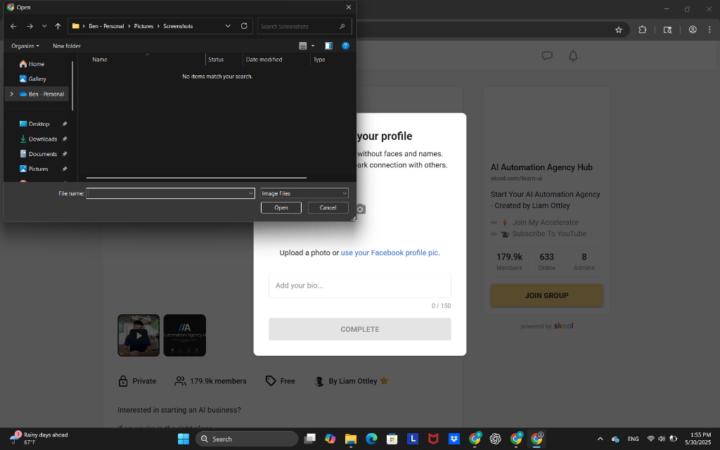Change the file view layout icon
720x450 pixels.
(x=303, y=46)
